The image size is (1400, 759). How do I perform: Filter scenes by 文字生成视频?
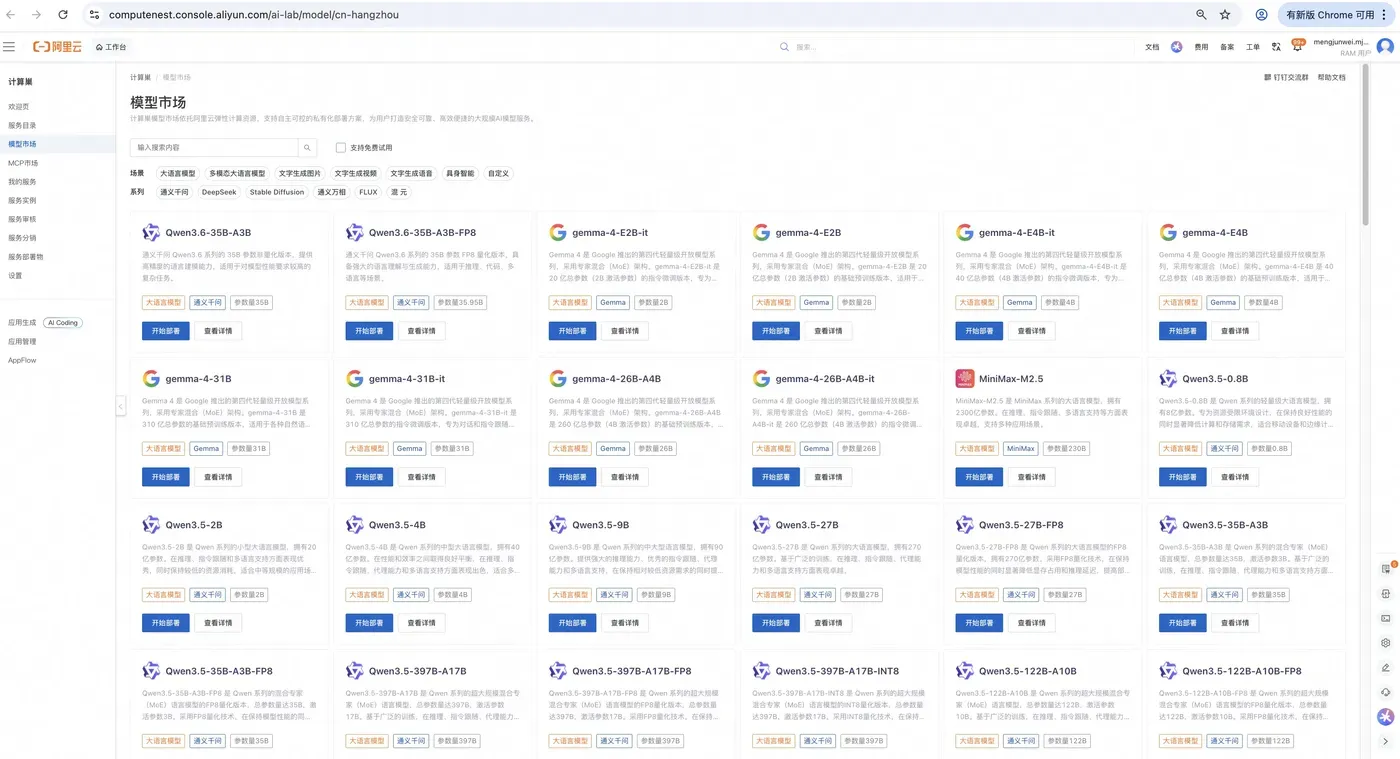[x=356, y=173]
